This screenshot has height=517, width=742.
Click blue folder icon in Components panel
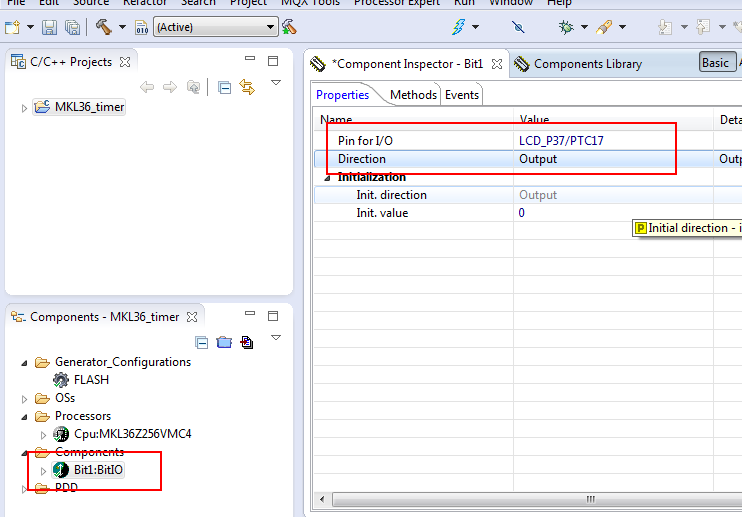[x=224, y=342]
